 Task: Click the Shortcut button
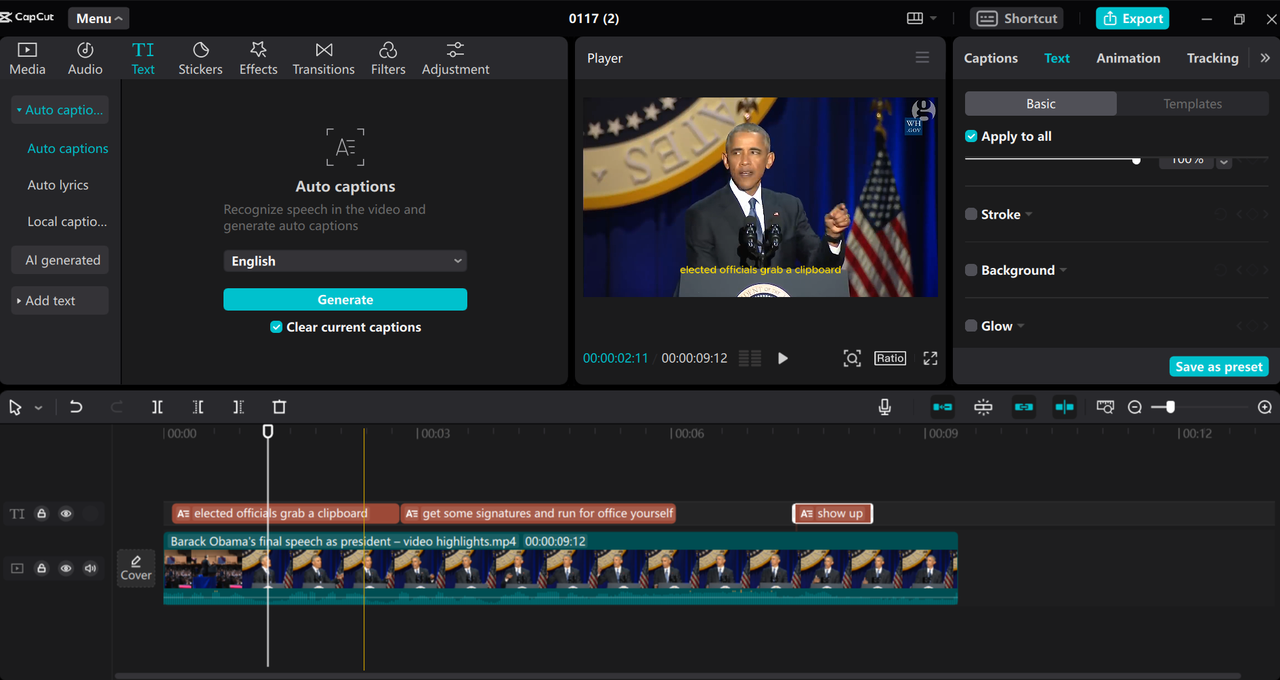point(1017,18)
